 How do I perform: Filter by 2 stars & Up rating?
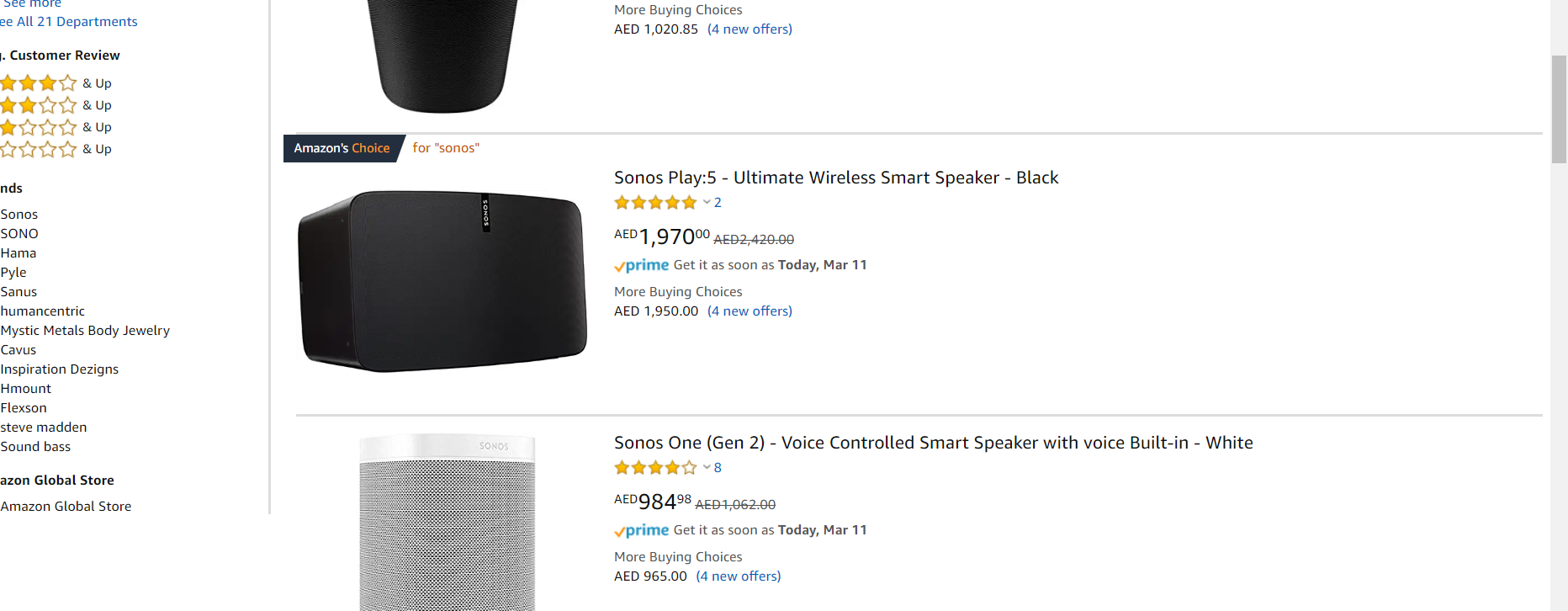pyautogui.click(x=56, y=127)
